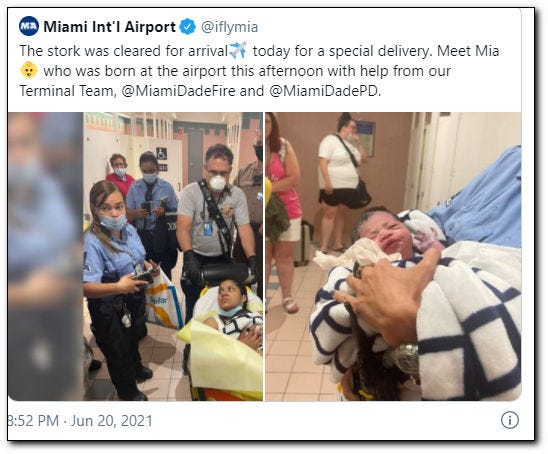Open the @MiamiDadeFire mention
Viewport: 548px width, 454px height.
click(179, 91)
